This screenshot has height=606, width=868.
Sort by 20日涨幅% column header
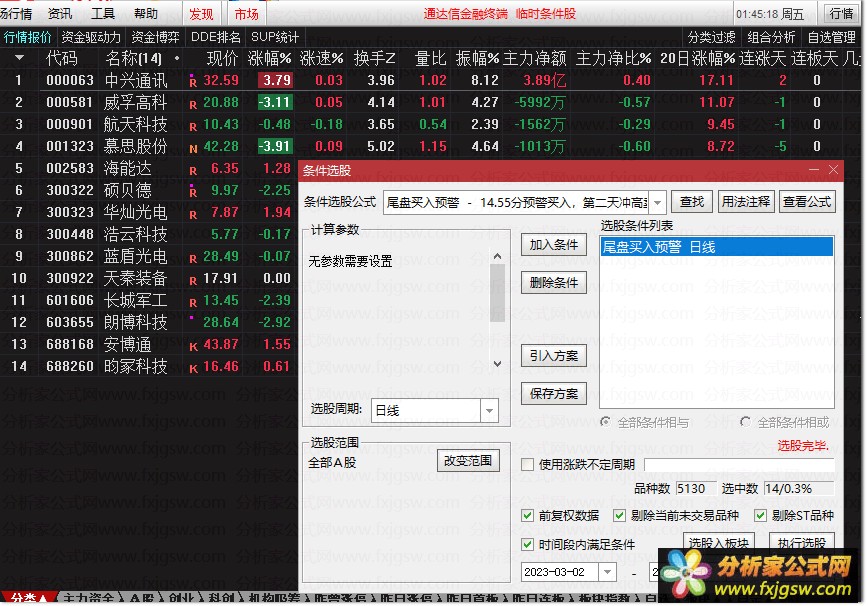(698, 58)
